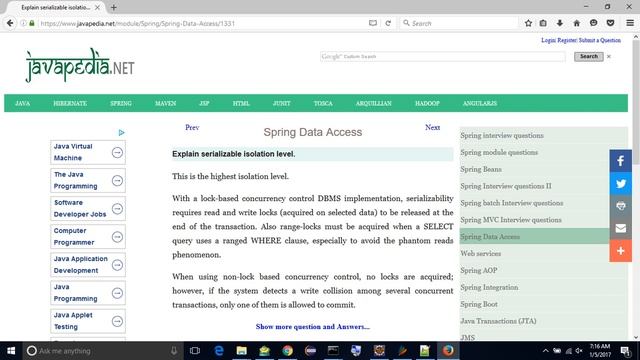Open a new browser tab
Image resolution: width=640 pixels, height=360 pixels.
tap(113, 7)
